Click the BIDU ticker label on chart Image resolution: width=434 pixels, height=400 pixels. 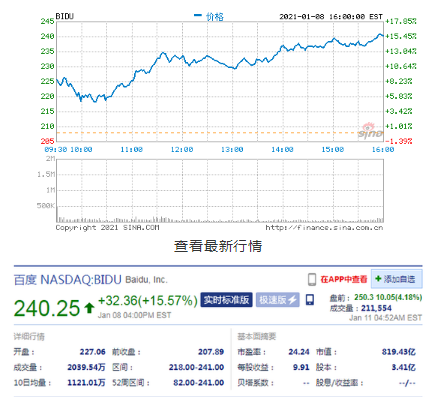(65, 16)
